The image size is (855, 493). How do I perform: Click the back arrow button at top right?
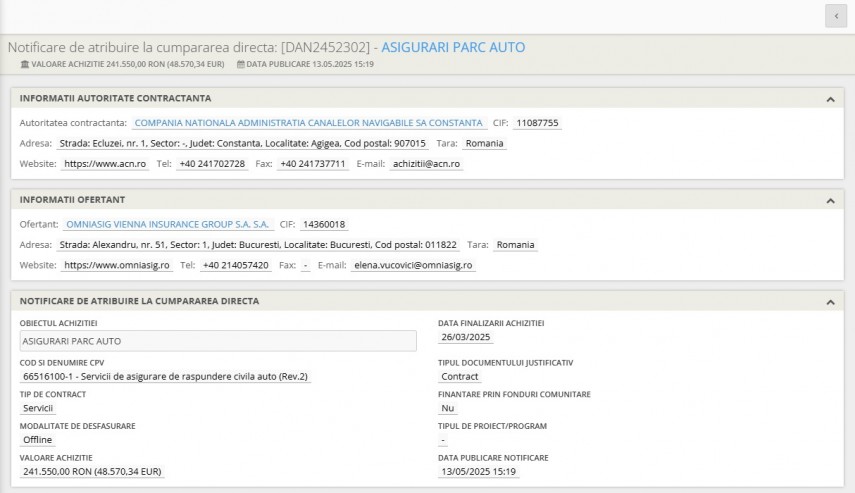[x=835, y=16]
